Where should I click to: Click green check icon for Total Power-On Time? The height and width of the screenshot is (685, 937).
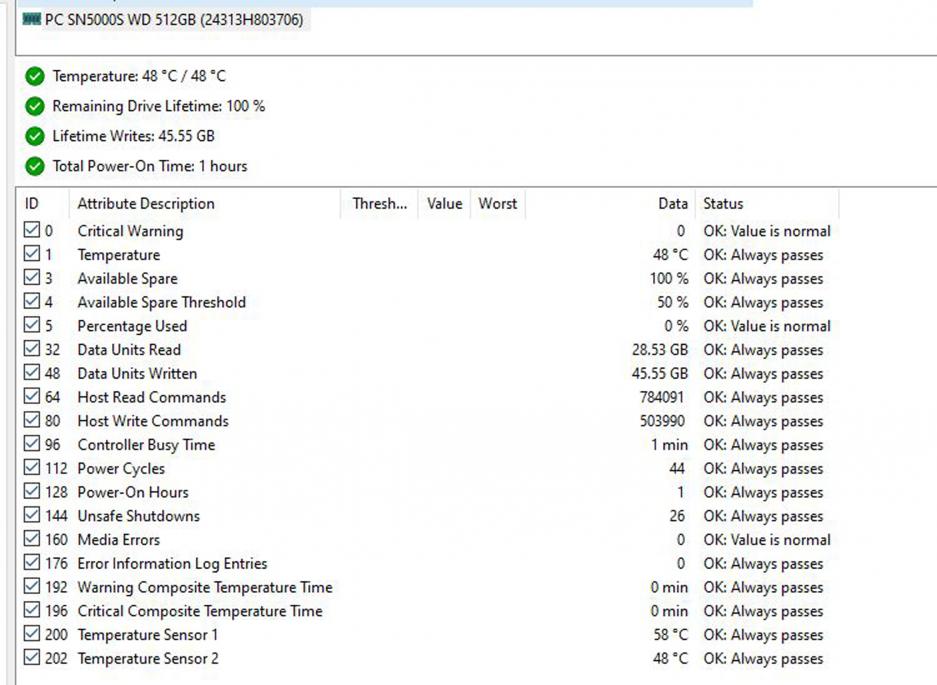pos(35,167)
